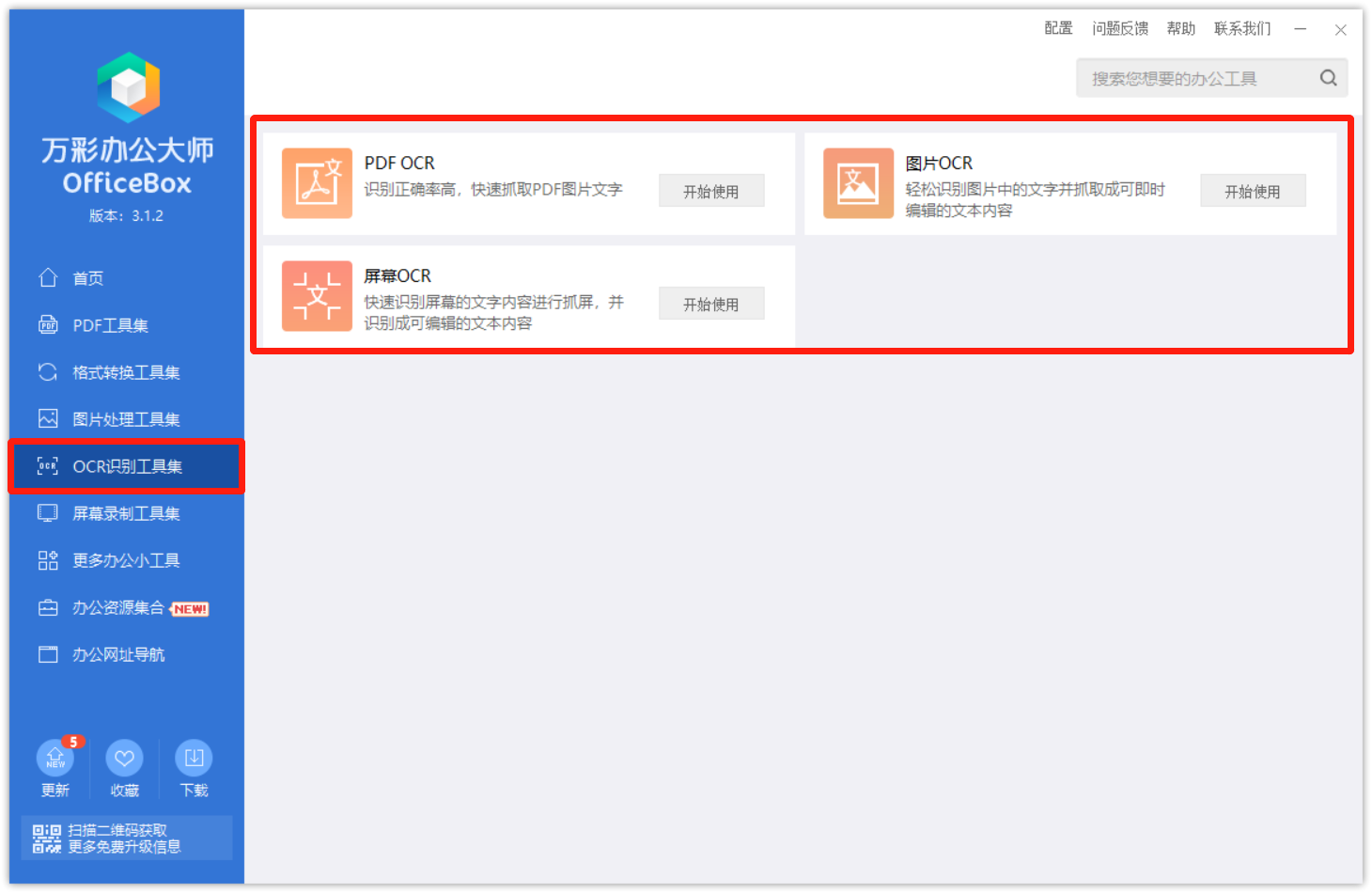The height and width of the screenshot is (893, 1372).
Task: Open the 屏幕OCR tool icon
Action: tap(317, 296)
